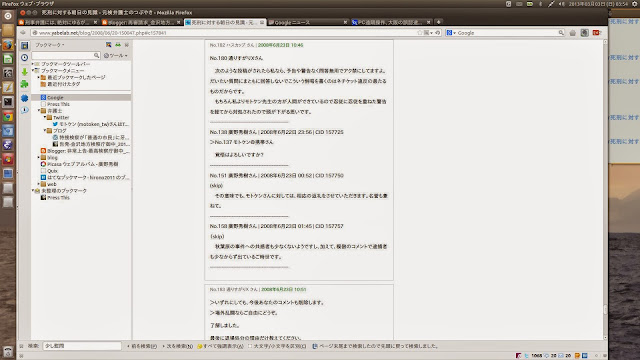Click the home toolbar button
The image size is (640, 360).
pyautogui.click(x=573, y=33)
